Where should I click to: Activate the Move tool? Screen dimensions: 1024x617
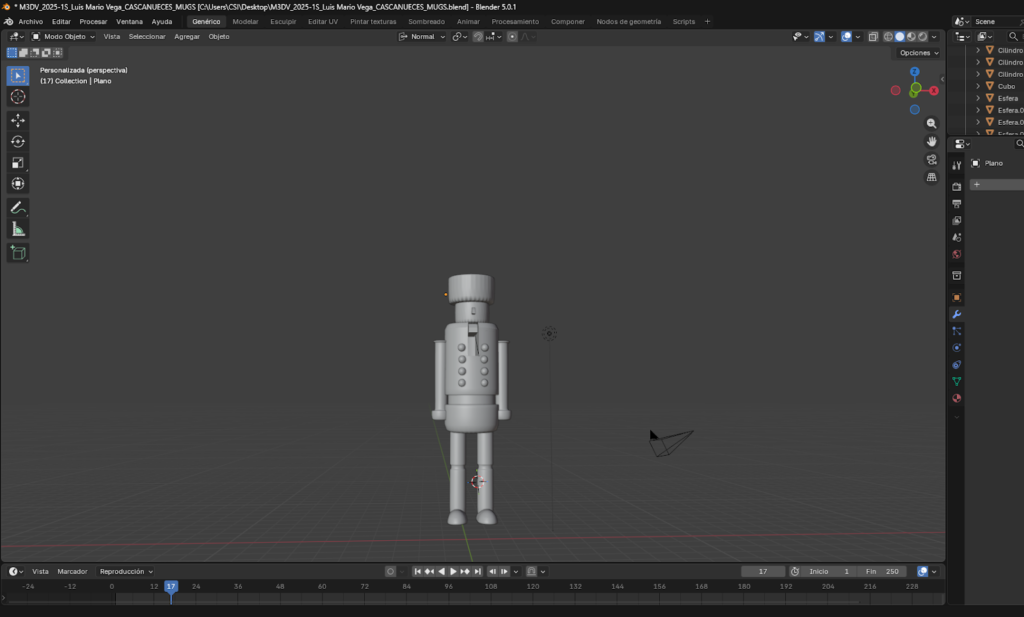point(18,120)
